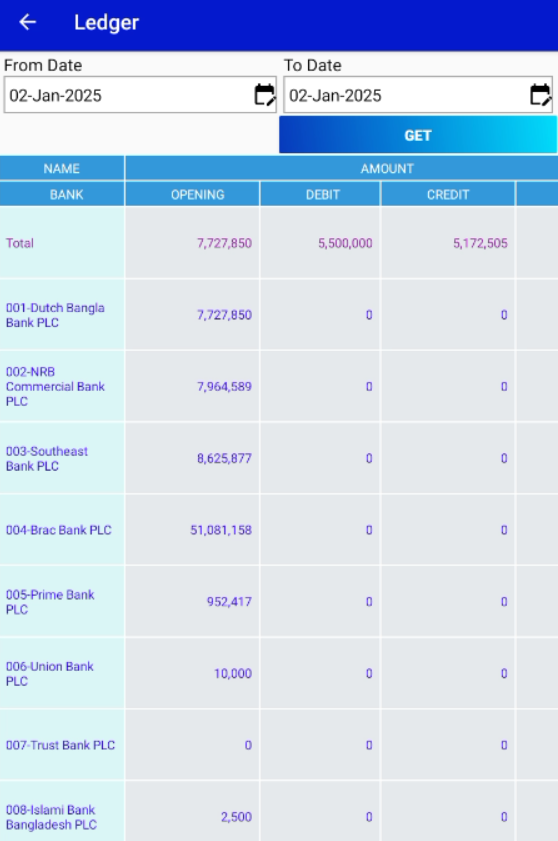The image size is (558, 841).
Task: Select Brac Bank debit amount cell
Action: tap(320, 530)
